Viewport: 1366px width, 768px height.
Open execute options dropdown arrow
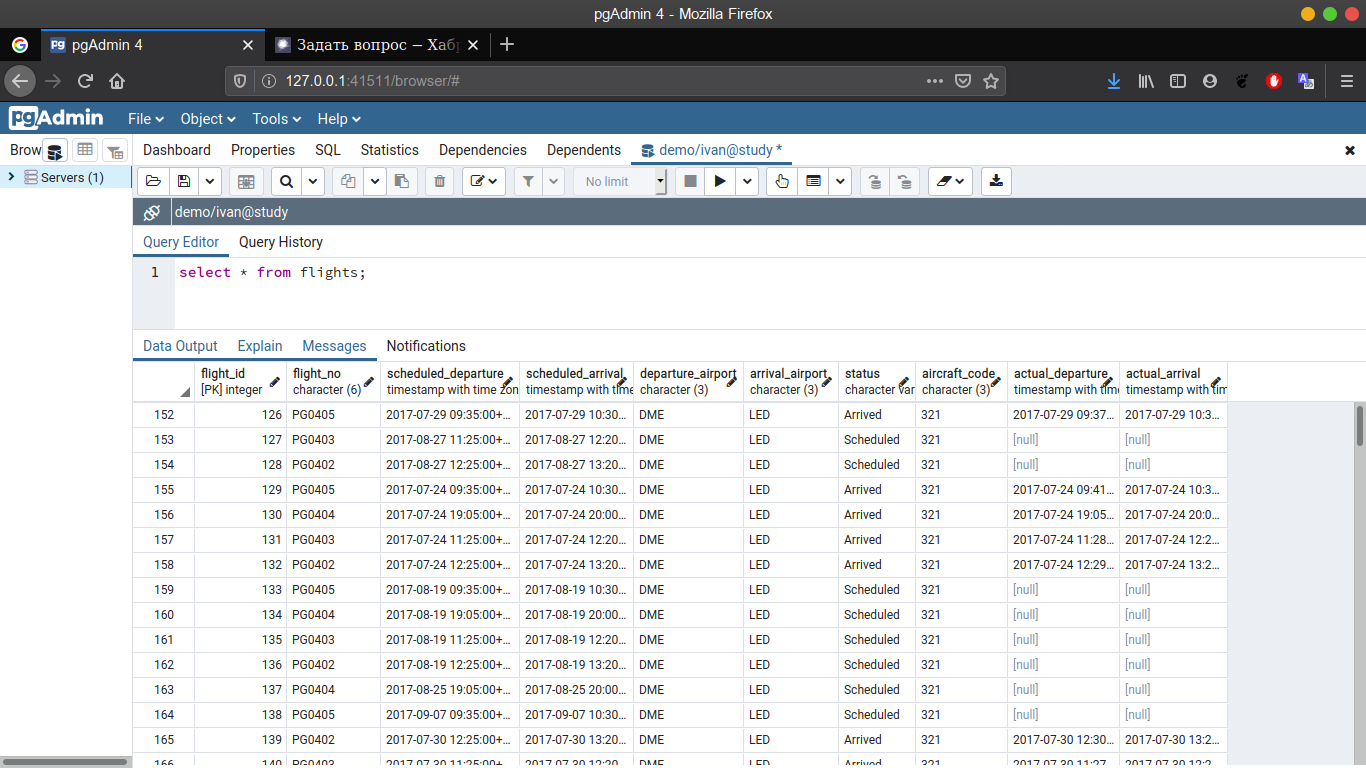pyautogui.click(x=747, y=181)
